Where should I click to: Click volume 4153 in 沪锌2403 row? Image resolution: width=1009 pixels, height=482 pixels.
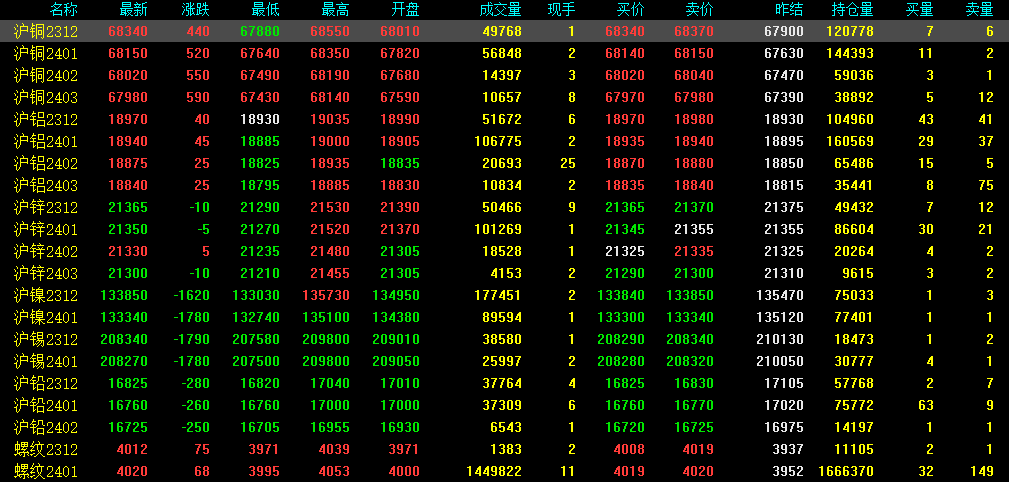[x=506, y=273]
